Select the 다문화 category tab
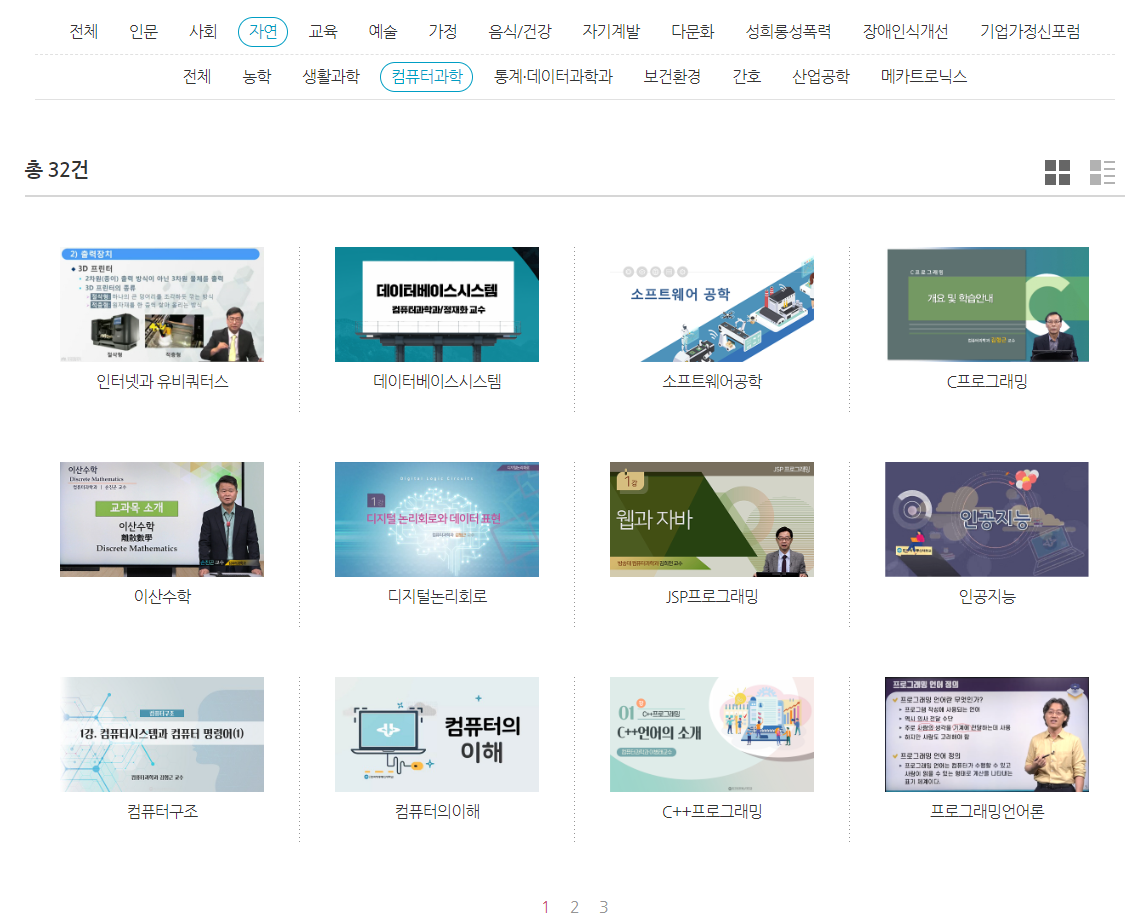 pos(693,31)
